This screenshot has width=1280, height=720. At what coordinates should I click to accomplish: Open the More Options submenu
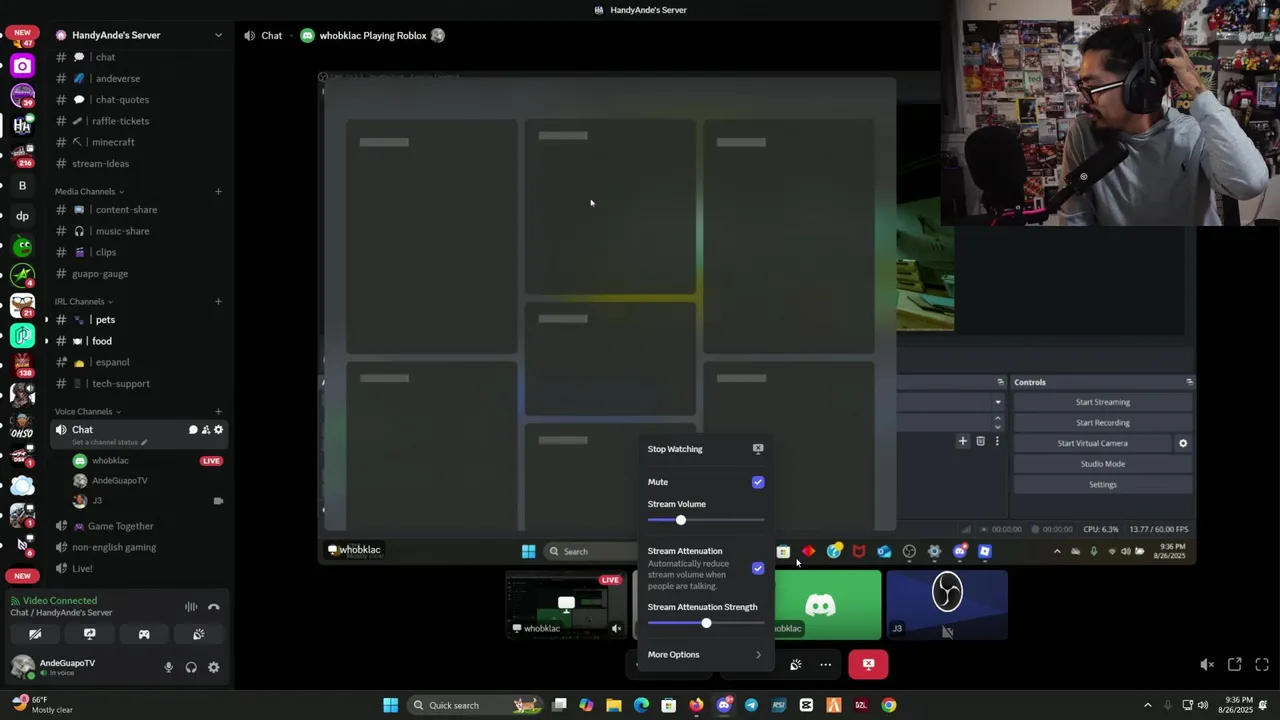click(705, 655)
